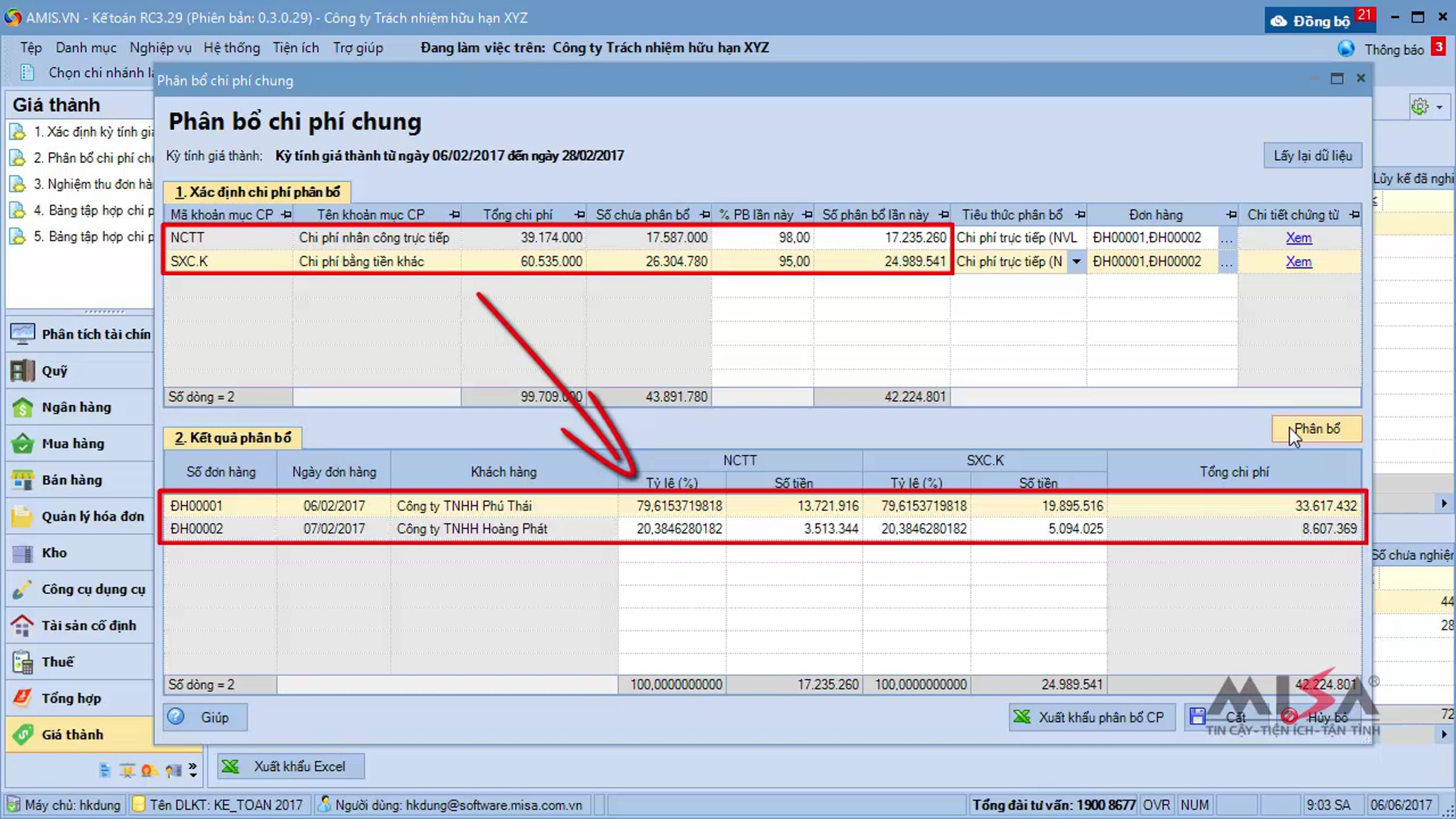
Task: Click the 95,00 percent cell in SXC.K row
Action: tap(763, 261)
